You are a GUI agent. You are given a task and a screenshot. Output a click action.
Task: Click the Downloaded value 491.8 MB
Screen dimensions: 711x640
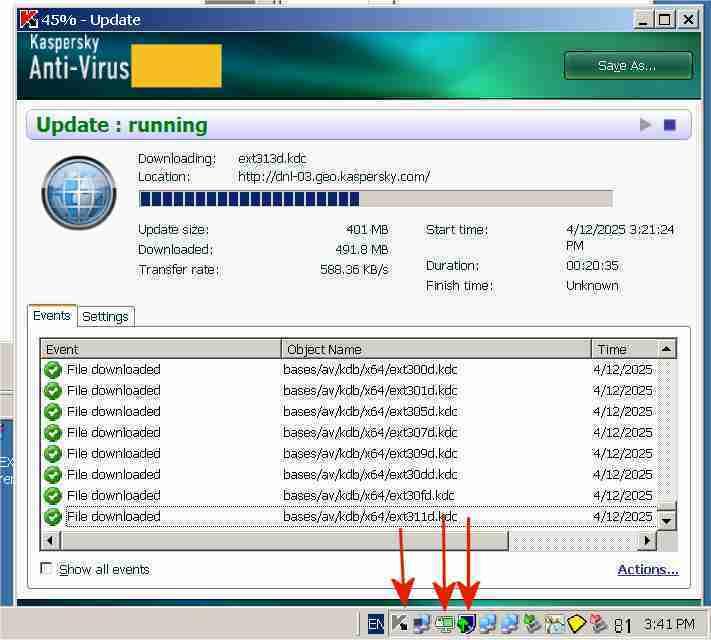362,249
